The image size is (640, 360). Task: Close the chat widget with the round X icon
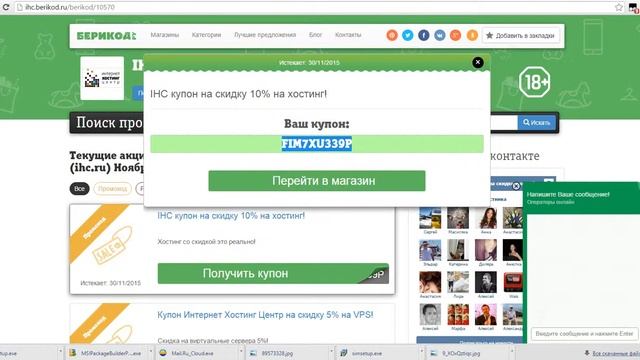516,186
